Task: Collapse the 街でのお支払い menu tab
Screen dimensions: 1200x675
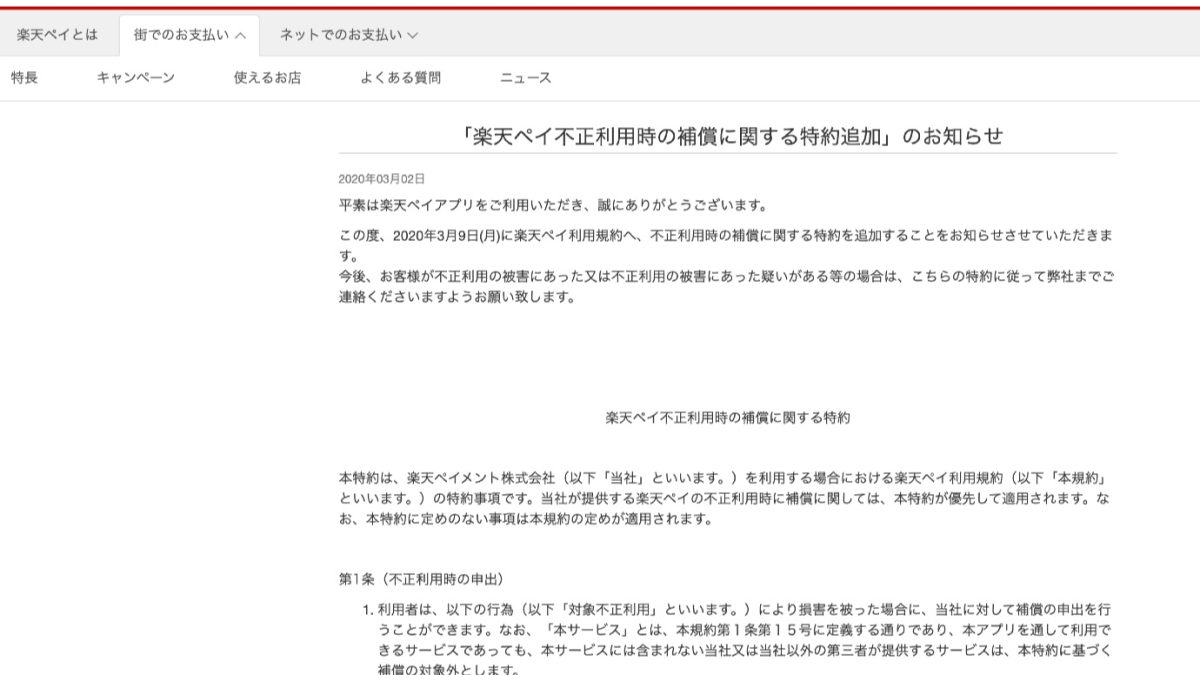Action: tap(189, 35)
